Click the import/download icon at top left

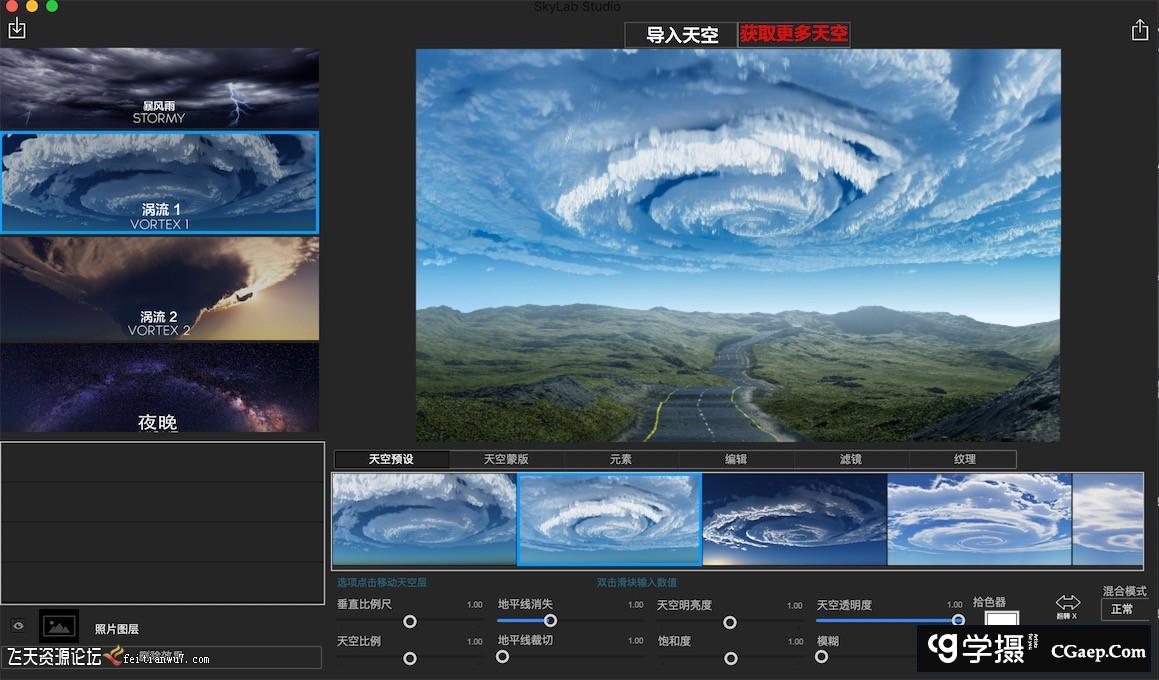(x=17, y=31)
